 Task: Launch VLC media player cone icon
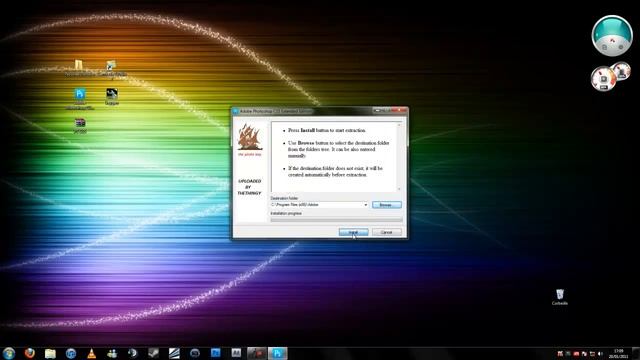(91, 353)
